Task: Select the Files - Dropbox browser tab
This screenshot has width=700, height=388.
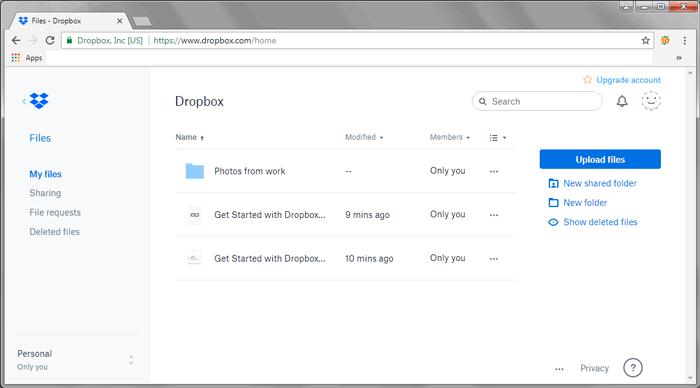Action: click(x=69, y=21)
